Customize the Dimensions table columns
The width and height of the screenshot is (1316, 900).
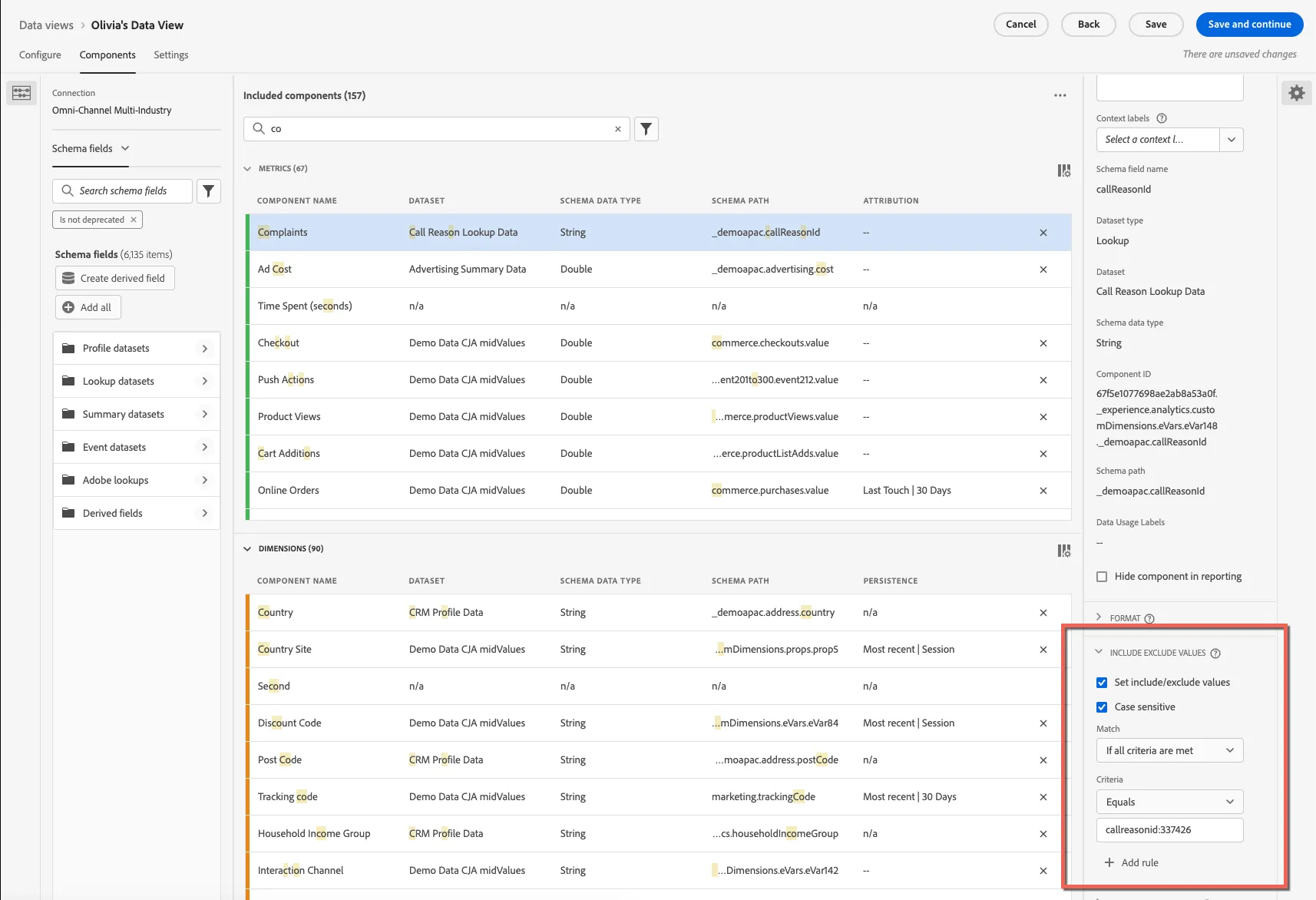1064,551
